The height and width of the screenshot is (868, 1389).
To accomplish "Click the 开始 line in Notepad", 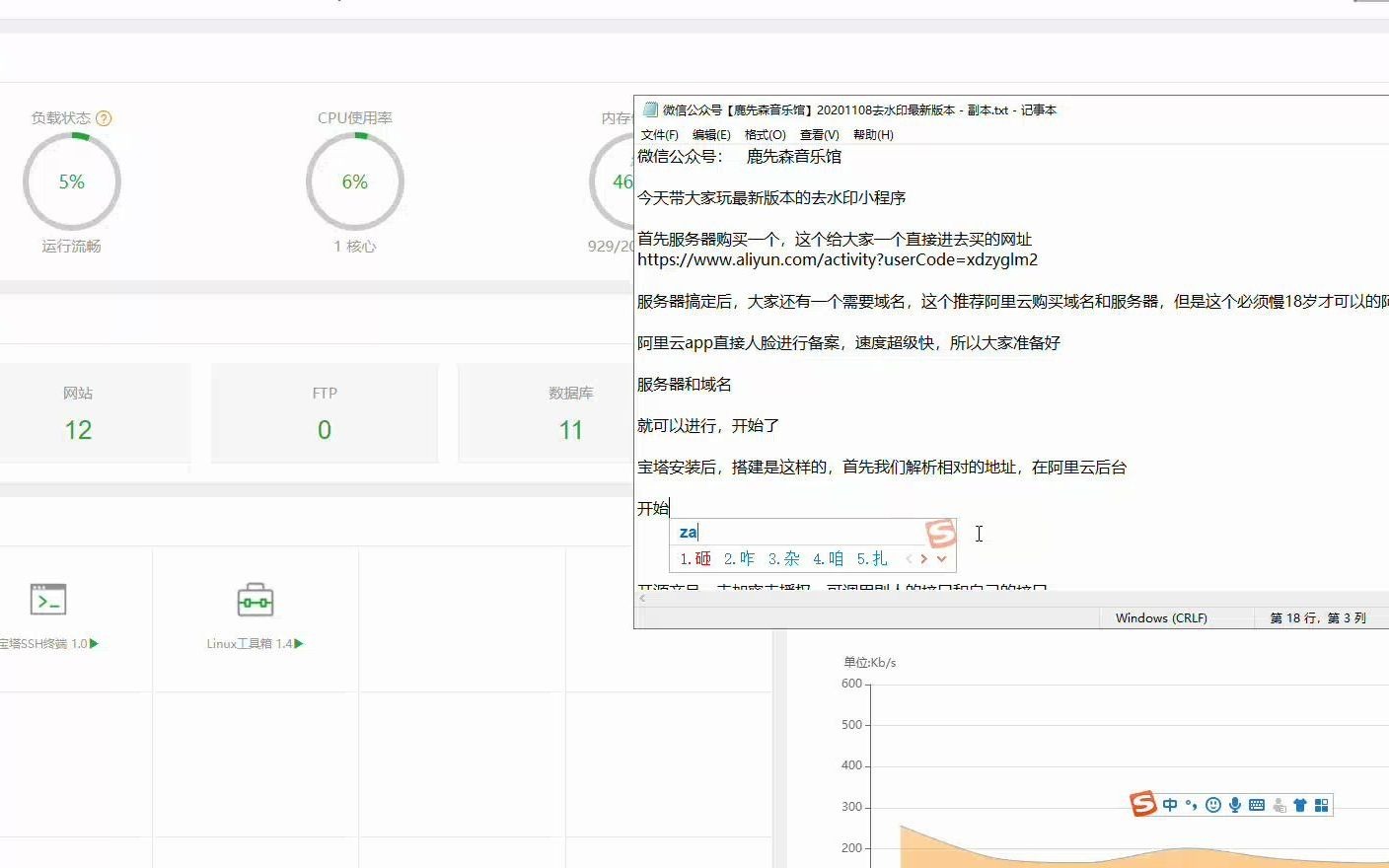I will tap(653, 509).
